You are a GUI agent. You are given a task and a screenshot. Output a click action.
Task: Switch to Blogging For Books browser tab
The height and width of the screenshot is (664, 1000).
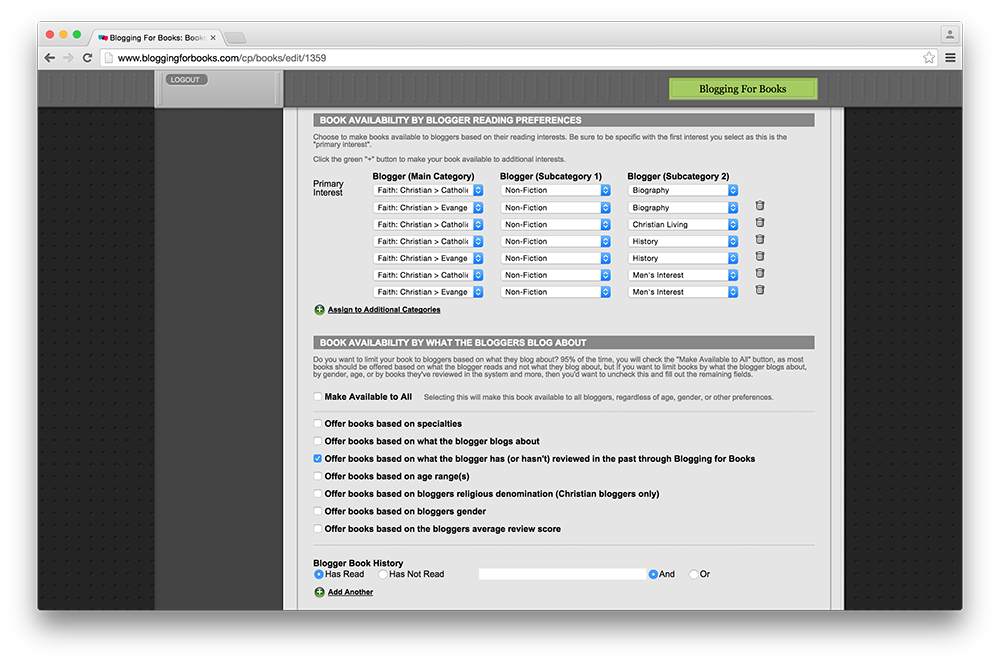(x=157, y=37)
